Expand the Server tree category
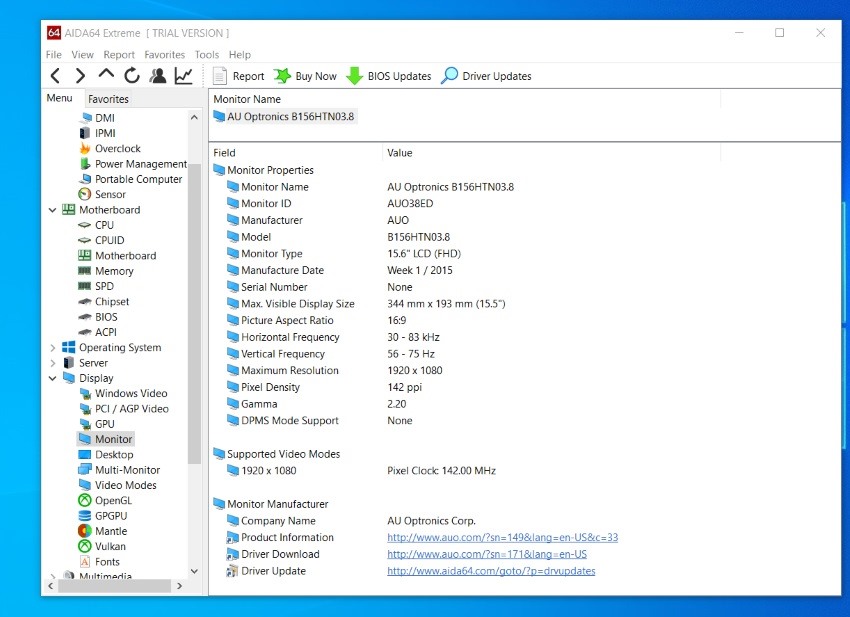Viewport: 850px width, 617px height. (x=53, y=363)
